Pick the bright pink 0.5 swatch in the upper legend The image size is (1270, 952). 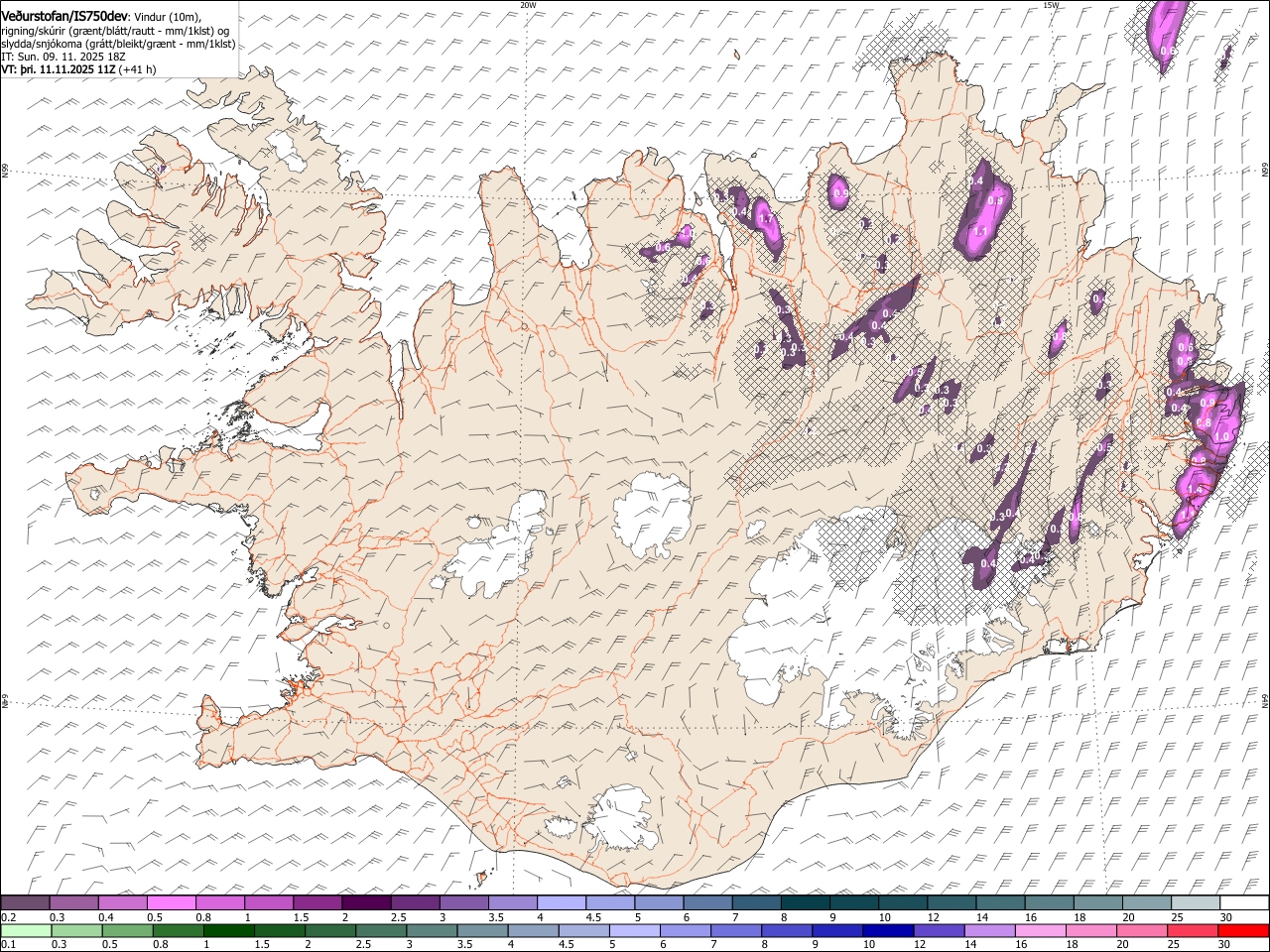tap(171, 903)
